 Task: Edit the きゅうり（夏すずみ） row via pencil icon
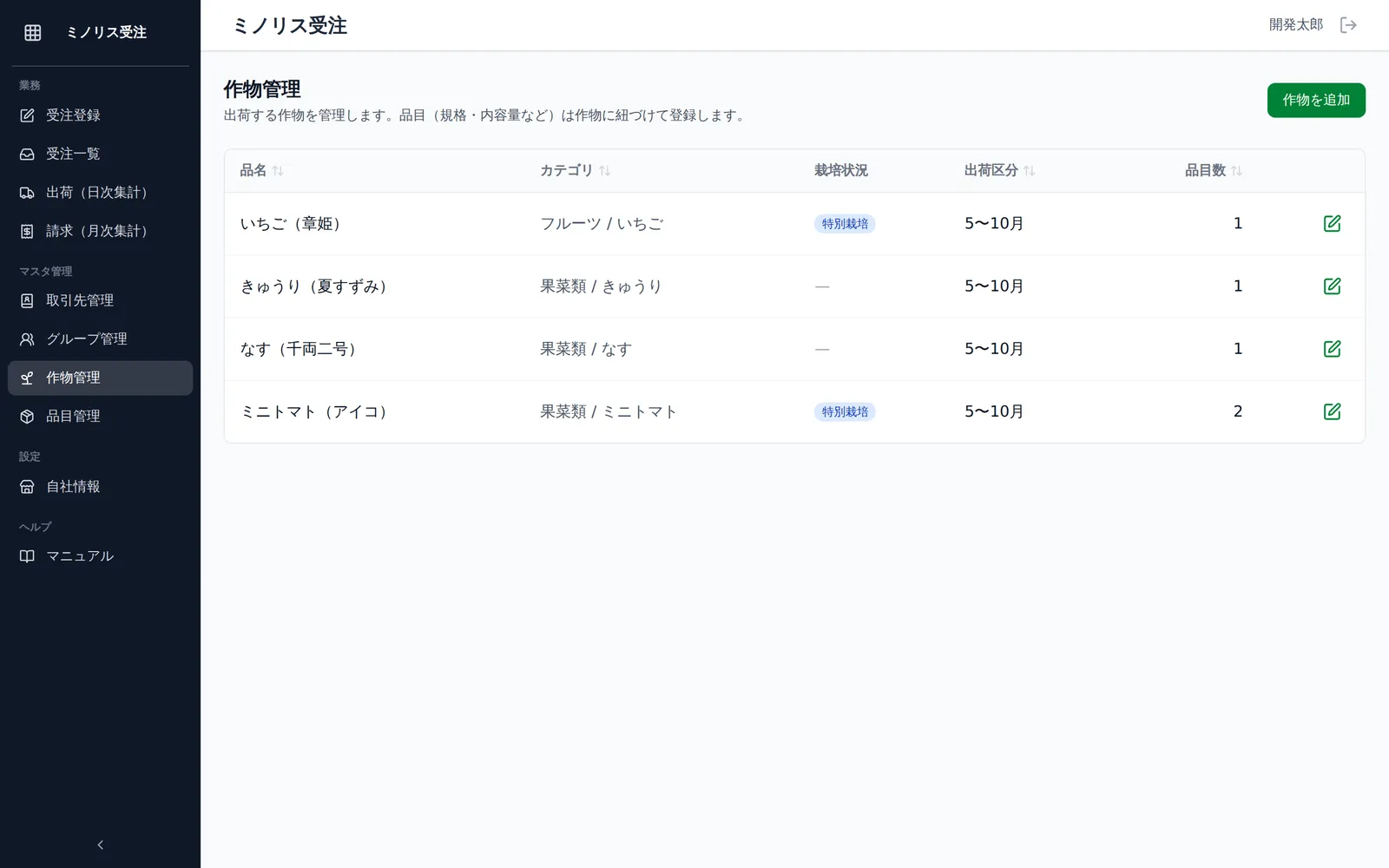click(1332, 286)
